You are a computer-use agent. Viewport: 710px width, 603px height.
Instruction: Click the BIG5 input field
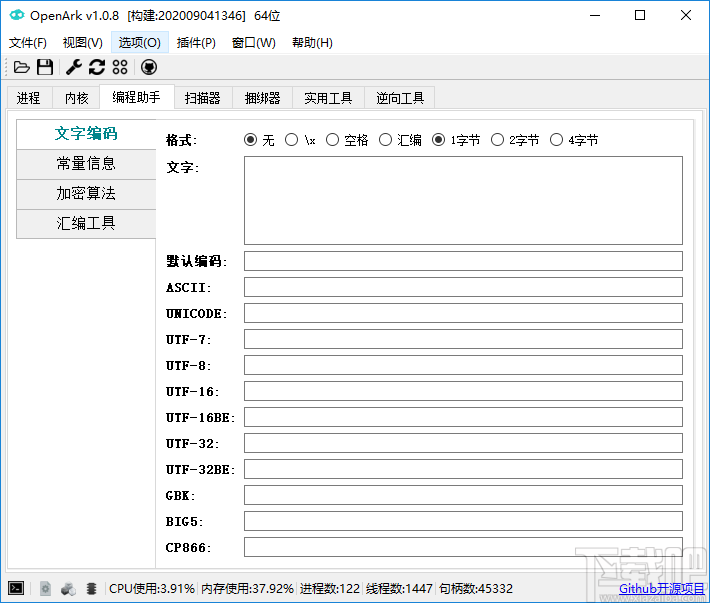463,522
